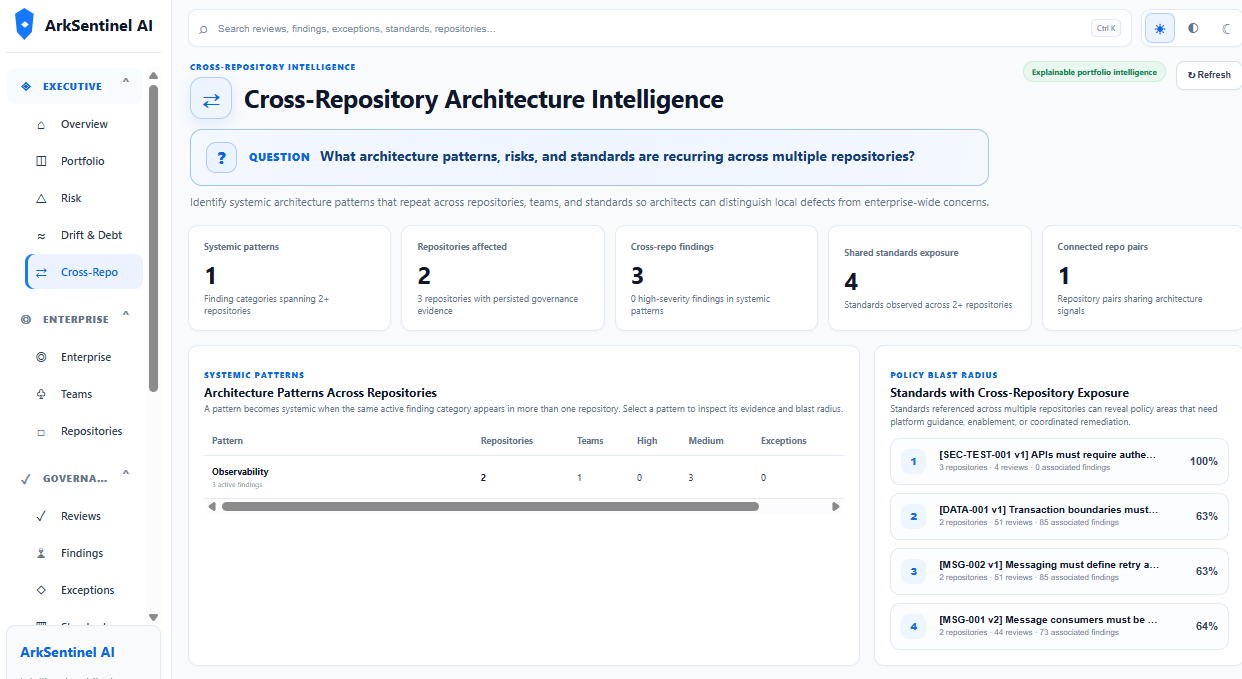Click the Shared standards exposure card
The width and height of the screenshot is (1242, 679).
930,278
